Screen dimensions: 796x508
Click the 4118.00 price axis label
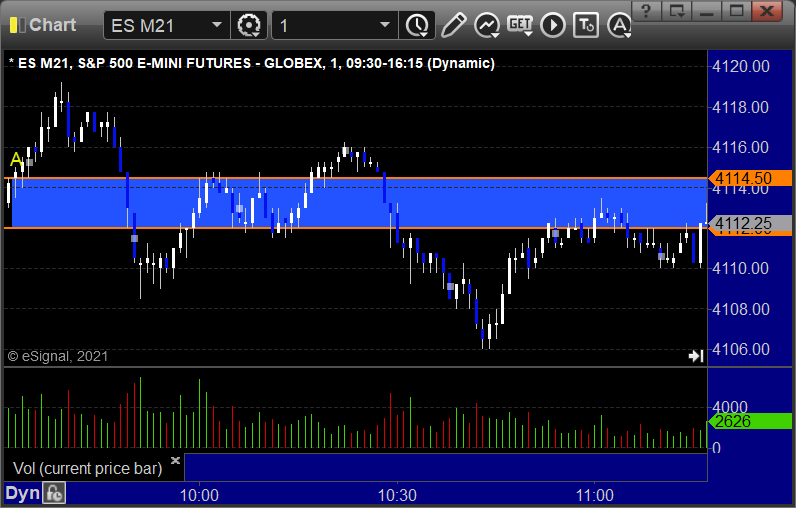click(741, 107)
